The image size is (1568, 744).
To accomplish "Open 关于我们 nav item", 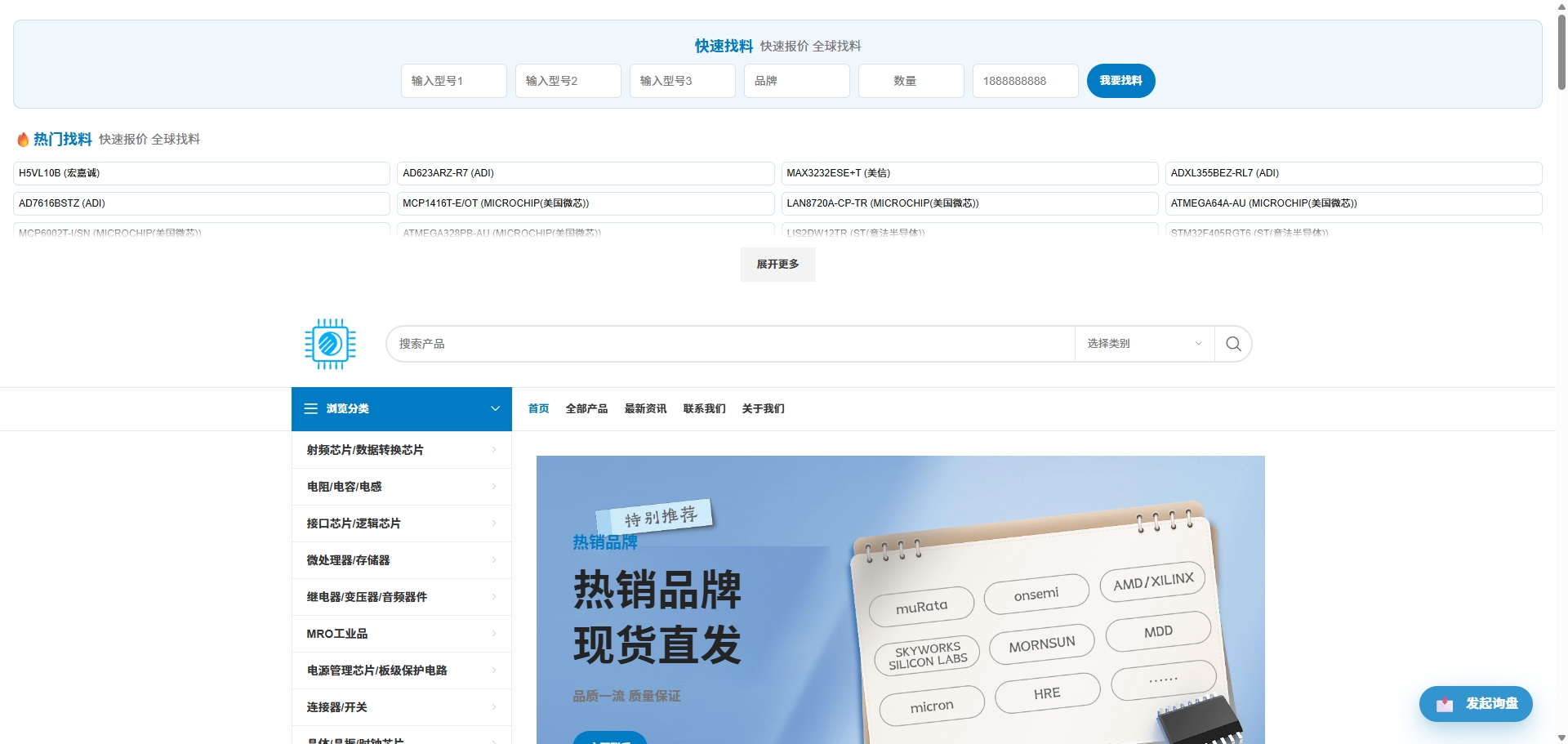I will (763, 408).
